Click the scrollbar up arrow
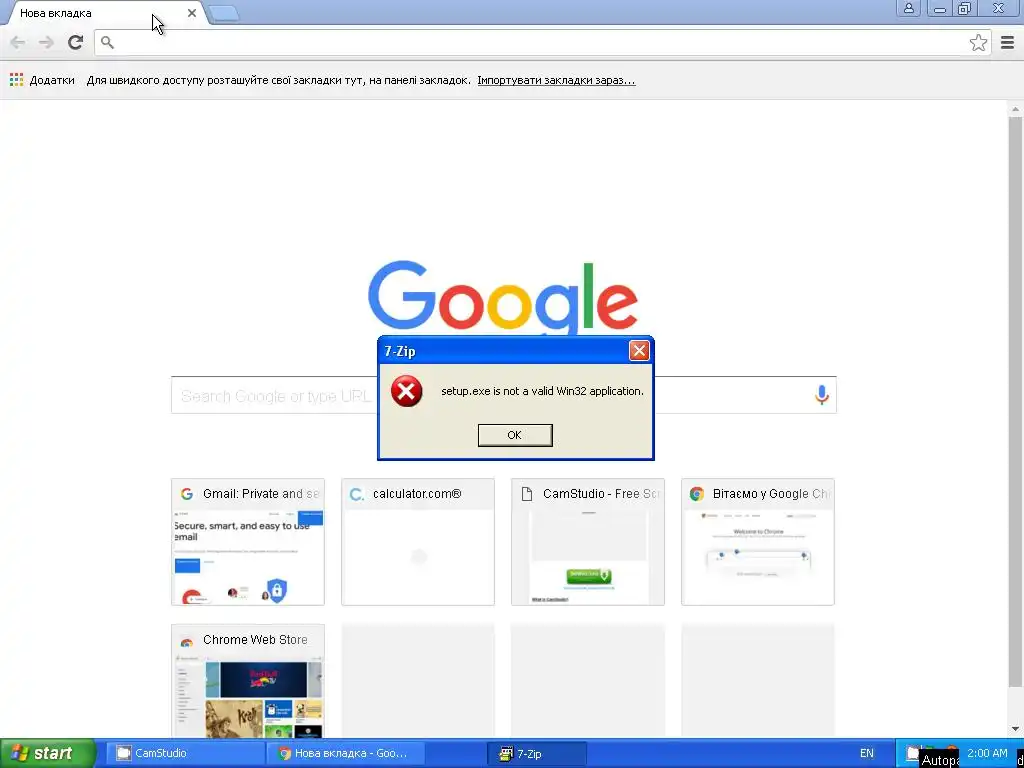Screen dimensions: 1024x768 (1015, 110)
